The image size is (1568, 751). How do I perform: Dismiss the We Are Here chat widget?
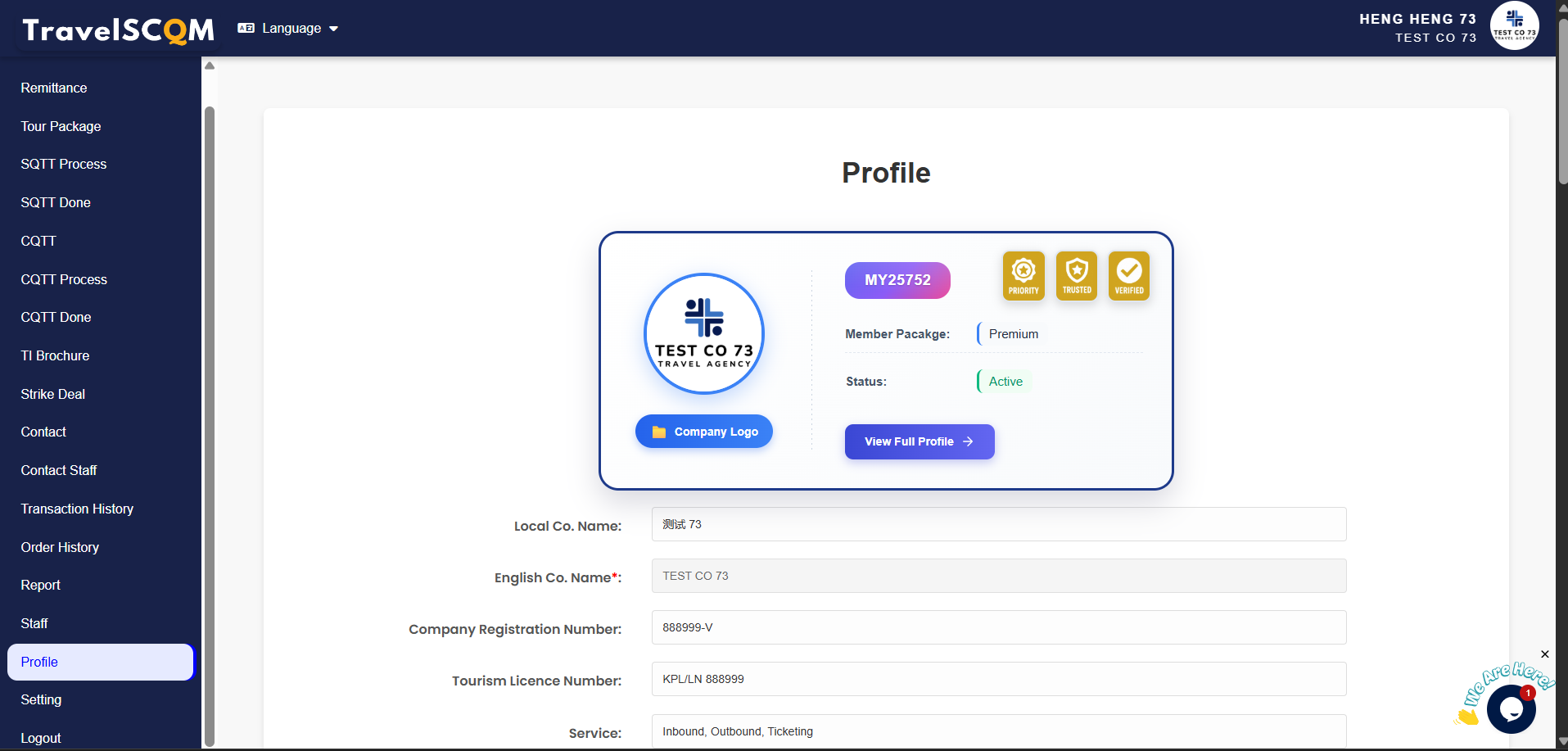click(1544, 654)
